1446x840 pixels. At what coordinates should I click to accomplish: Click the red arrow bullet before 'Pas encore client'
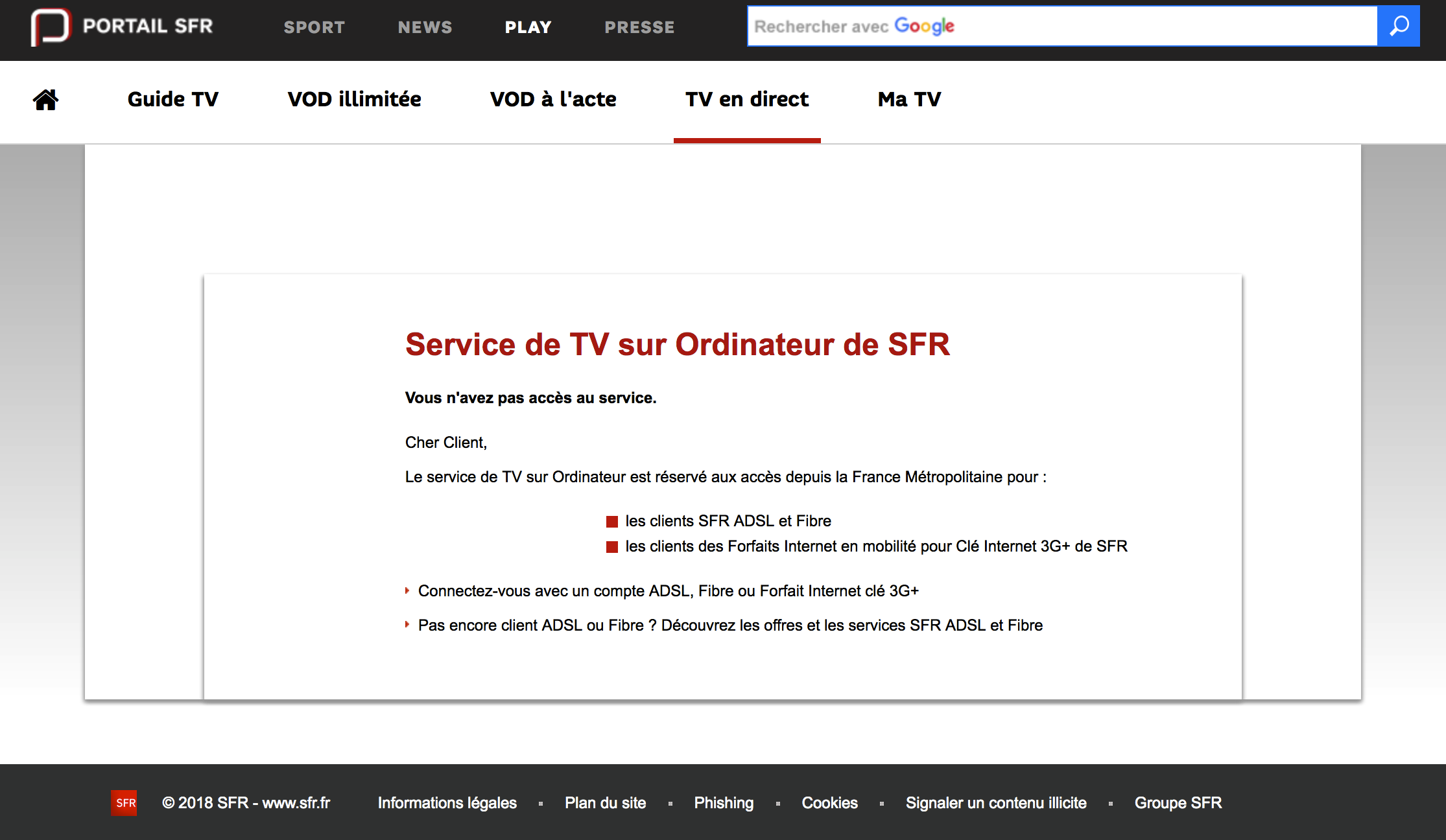(407, 625)
